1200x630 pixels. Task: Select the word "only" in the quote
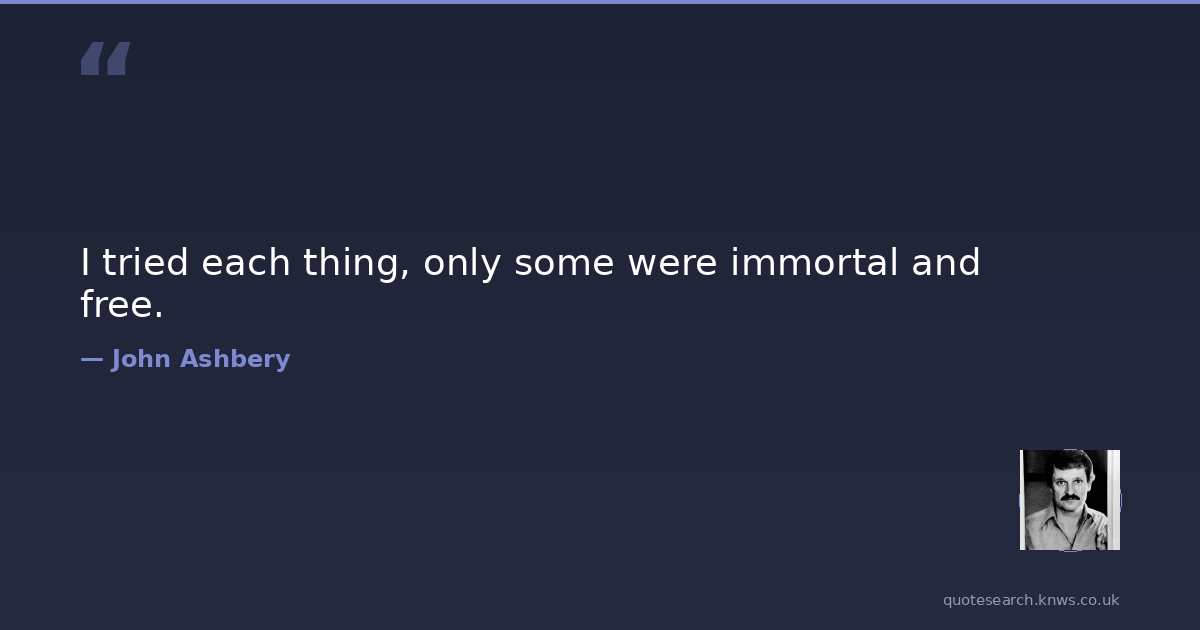pos(461,265)
